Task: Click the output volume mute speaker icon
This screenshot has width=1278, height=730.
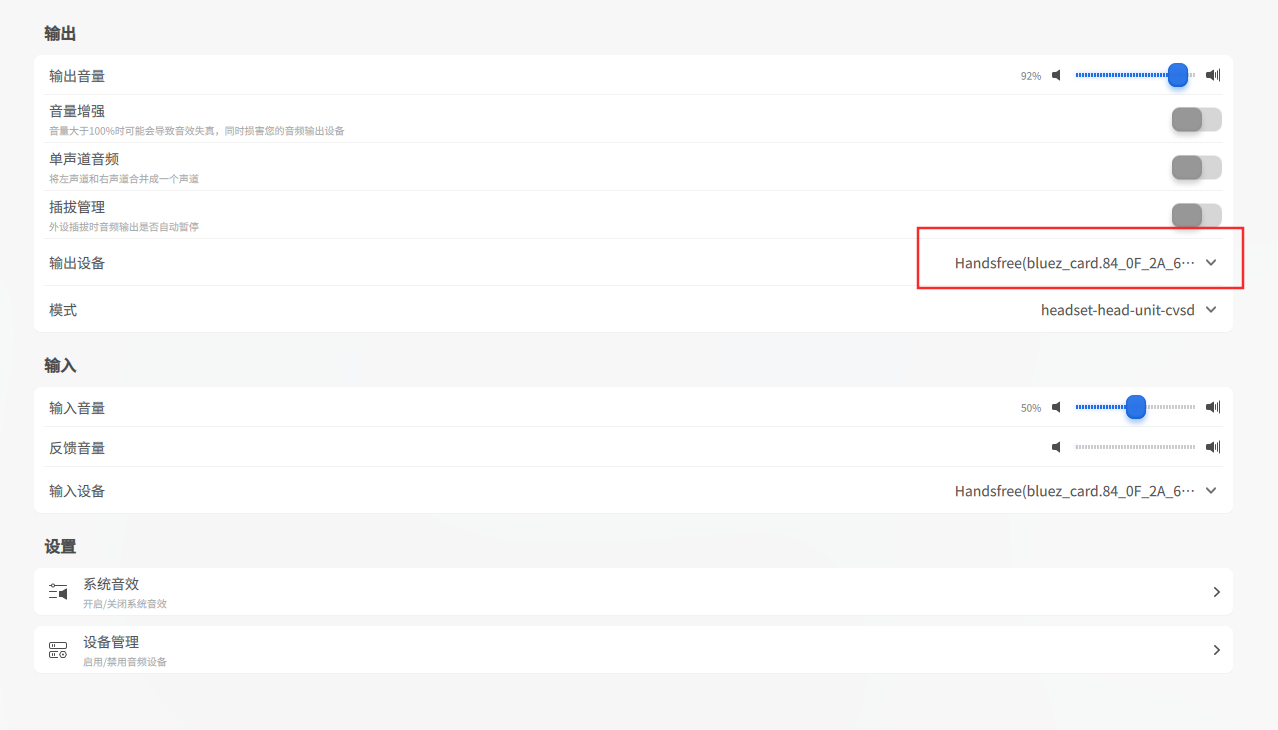Action: (1056, 75)
